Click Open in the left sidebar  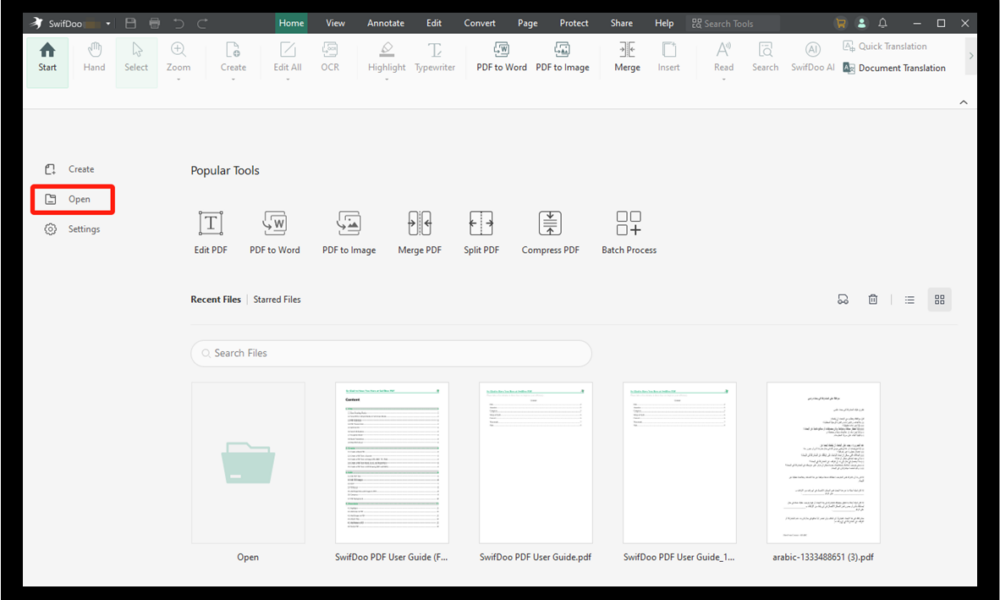point(73,199)
